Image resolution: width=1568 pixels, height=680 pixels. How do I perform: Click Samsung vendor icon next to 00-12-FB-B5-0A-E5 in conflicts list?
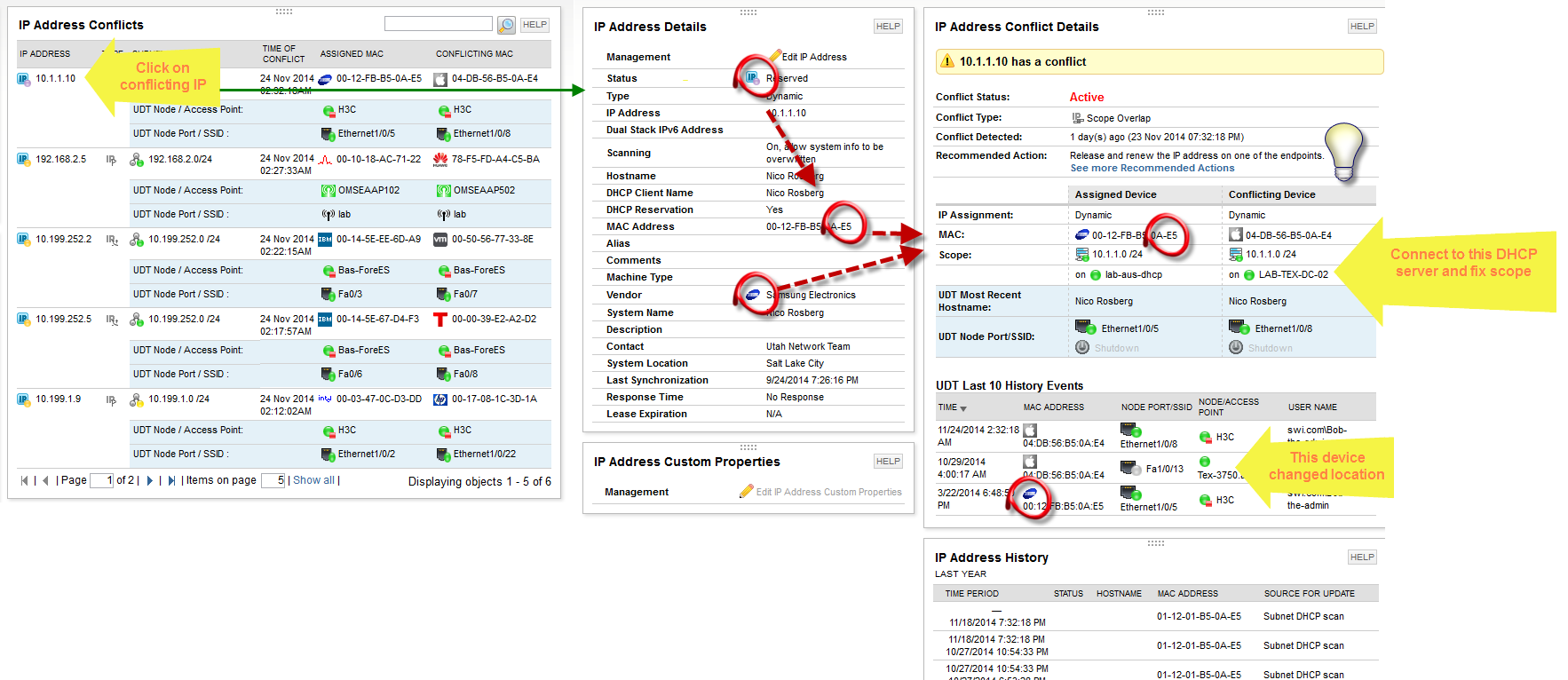point(325,79)
